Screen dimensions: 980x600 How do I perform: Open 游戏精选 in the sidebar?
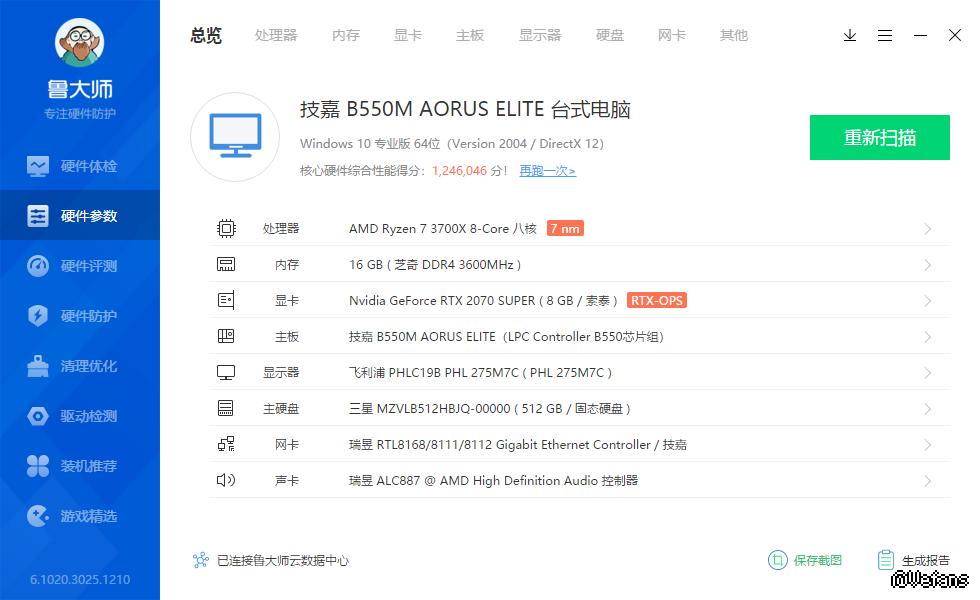(x=80, y=516)
